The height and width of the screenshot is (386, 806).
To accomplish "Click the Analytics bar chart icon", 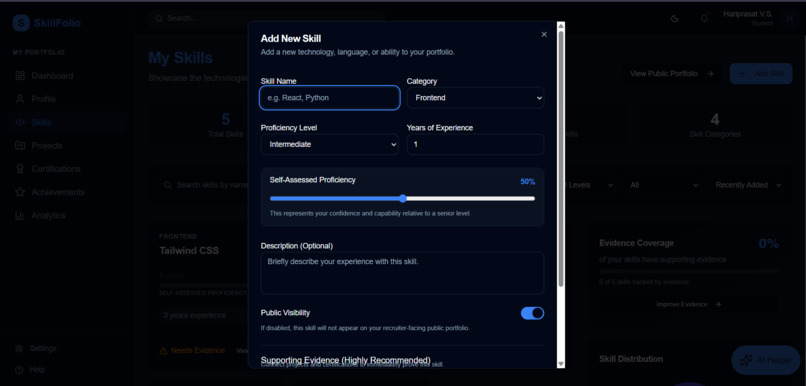I will (x=20, y=215).
